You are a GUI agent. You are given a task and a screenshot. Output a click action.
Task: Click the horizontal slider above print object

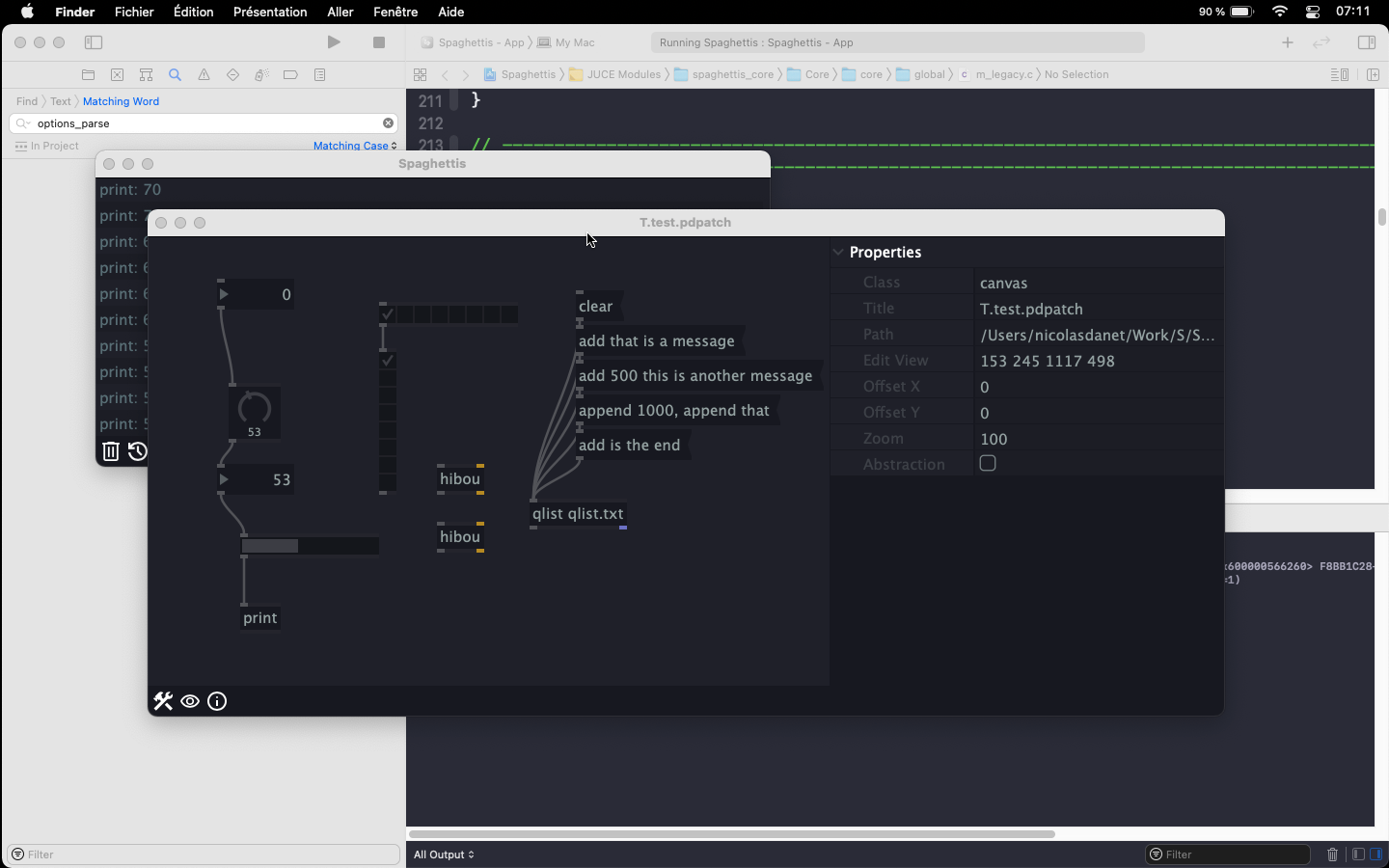click(309, 546)
